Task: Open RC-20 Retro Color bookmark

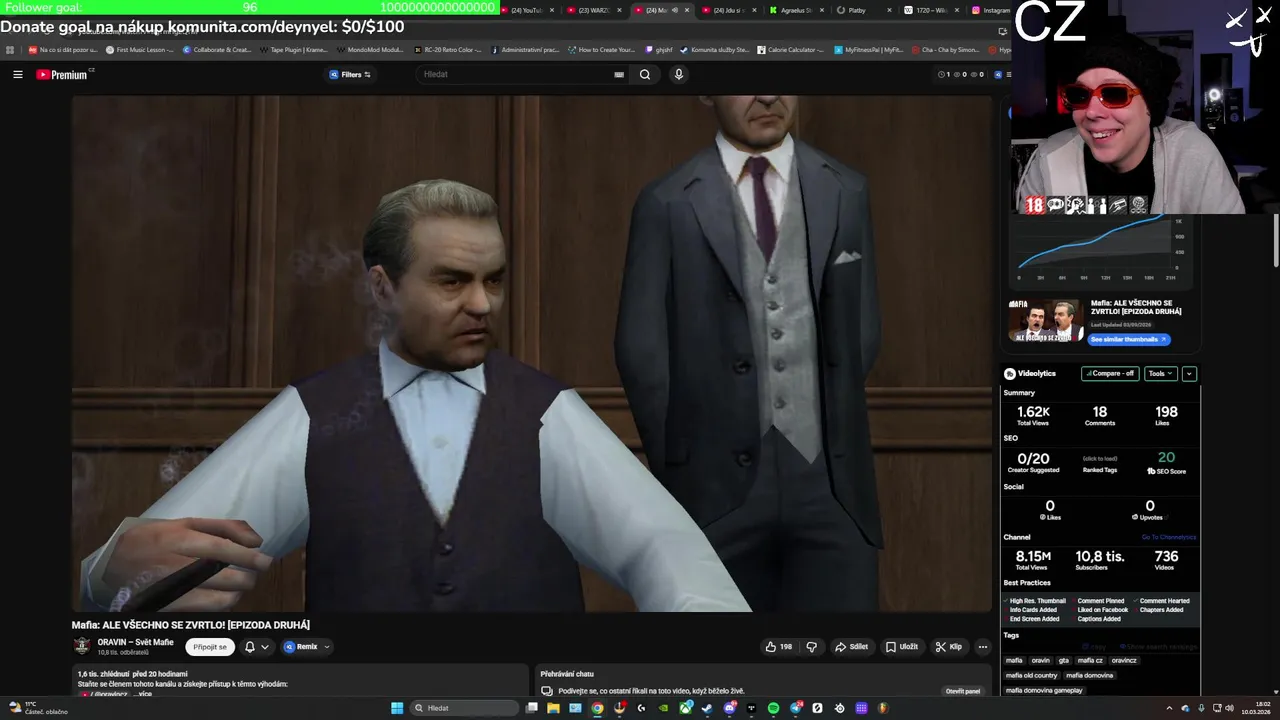Action: (448, 49)
